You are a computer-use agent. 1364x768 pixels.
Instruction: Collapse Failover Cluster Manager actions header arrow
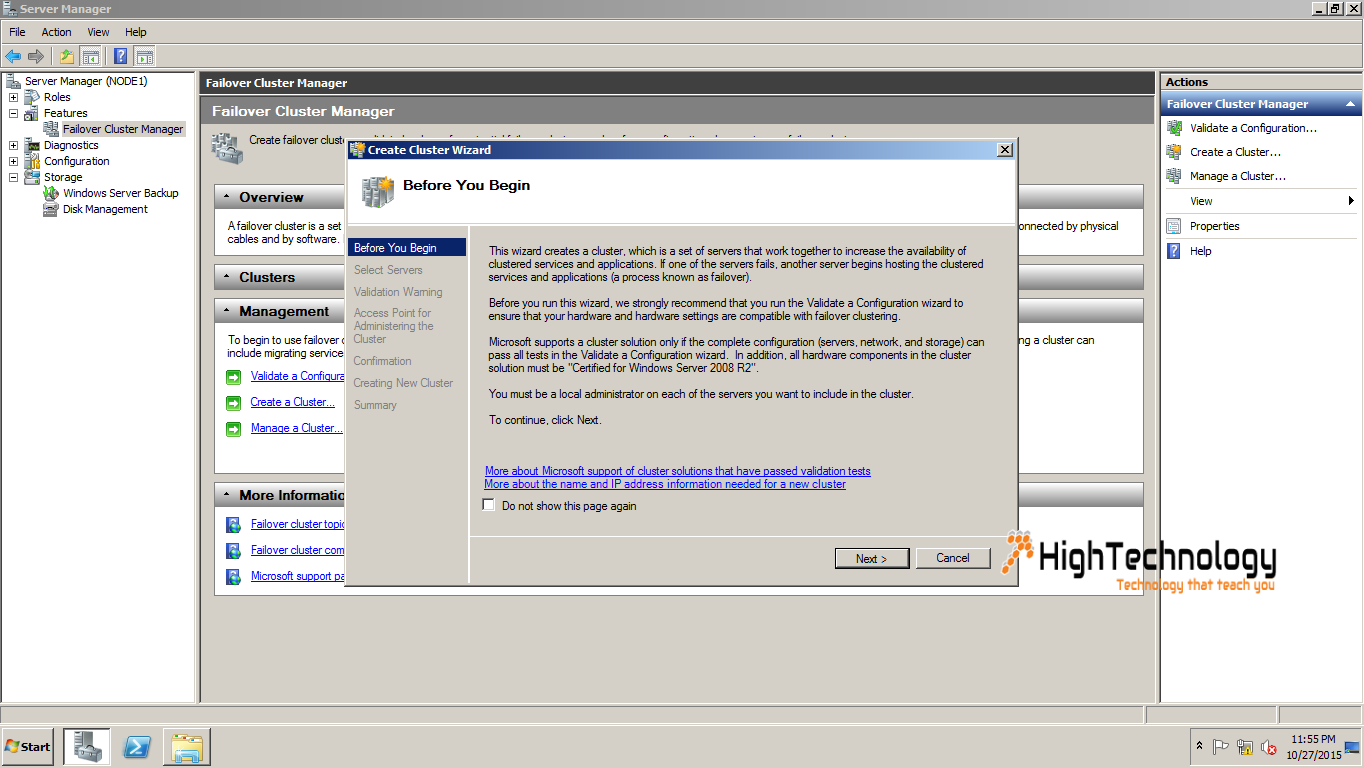click(x=1350, y=104)
